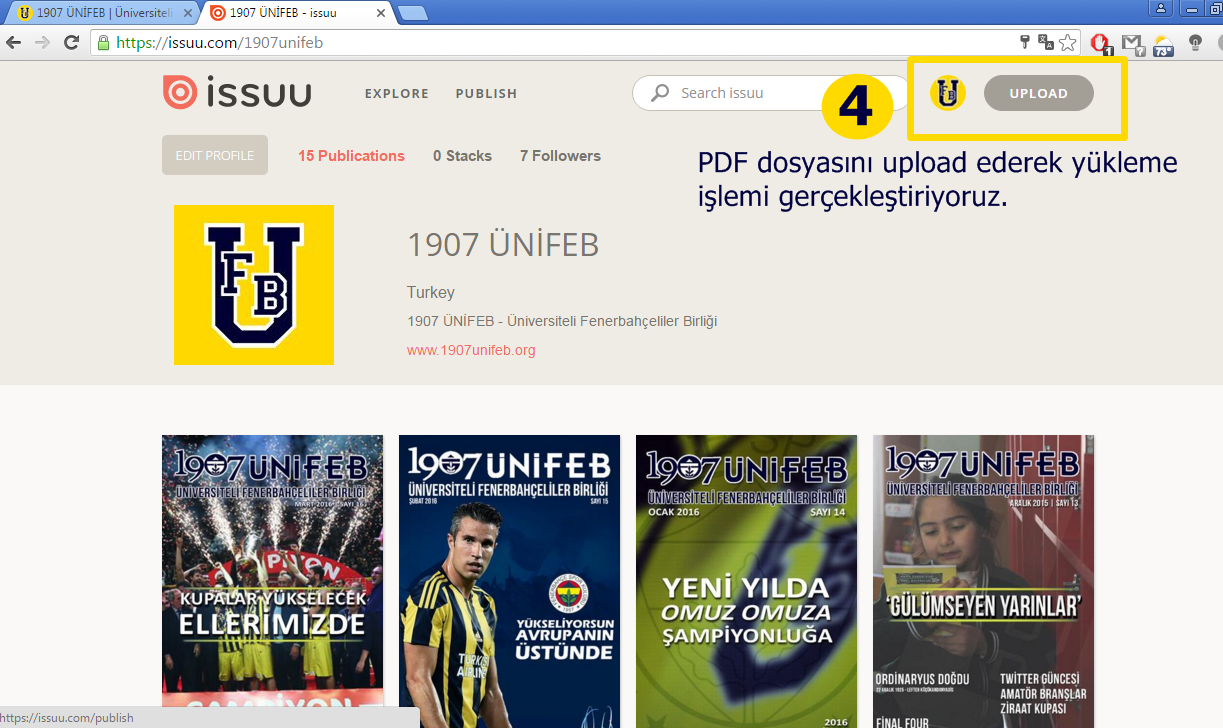Image resolution: width=1223 pixels, height=728 pixels.
Task: Click the Edit Profile button
Action: (215, 155)
